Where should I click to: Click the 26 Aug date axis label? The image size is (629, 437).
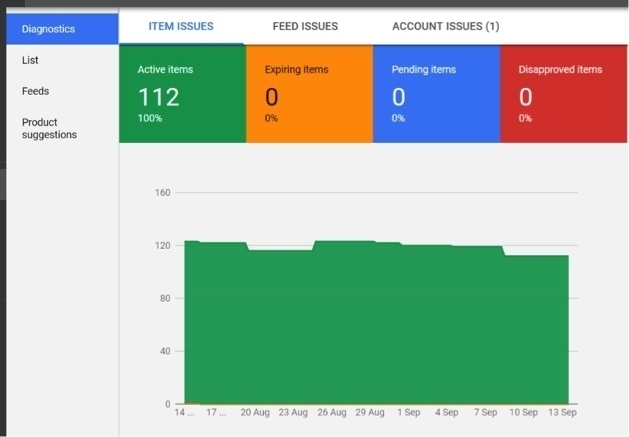tap(332, 412)
